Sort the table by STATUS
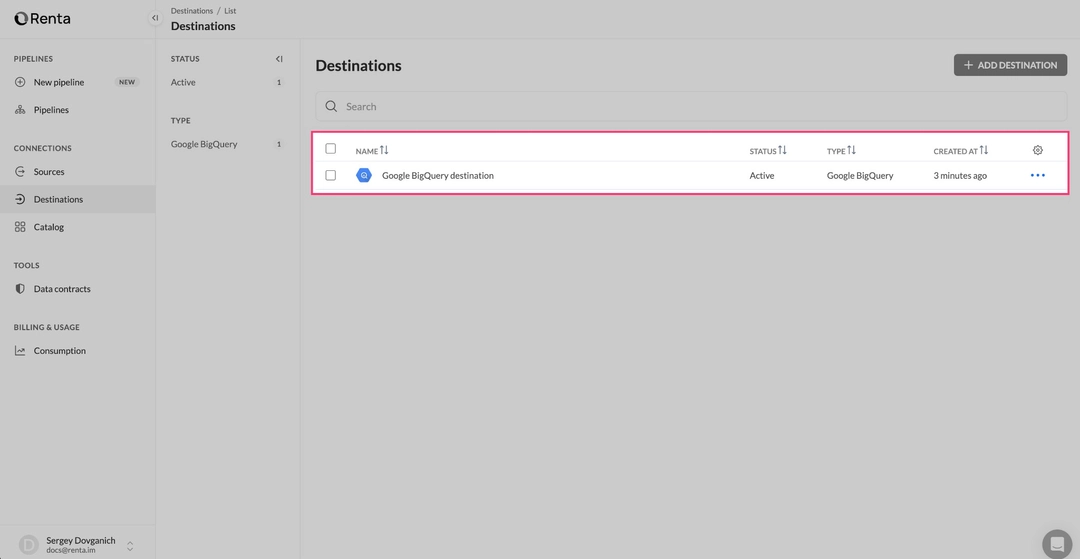This screenshot has width=1080, height=559. tap(768, 150)
